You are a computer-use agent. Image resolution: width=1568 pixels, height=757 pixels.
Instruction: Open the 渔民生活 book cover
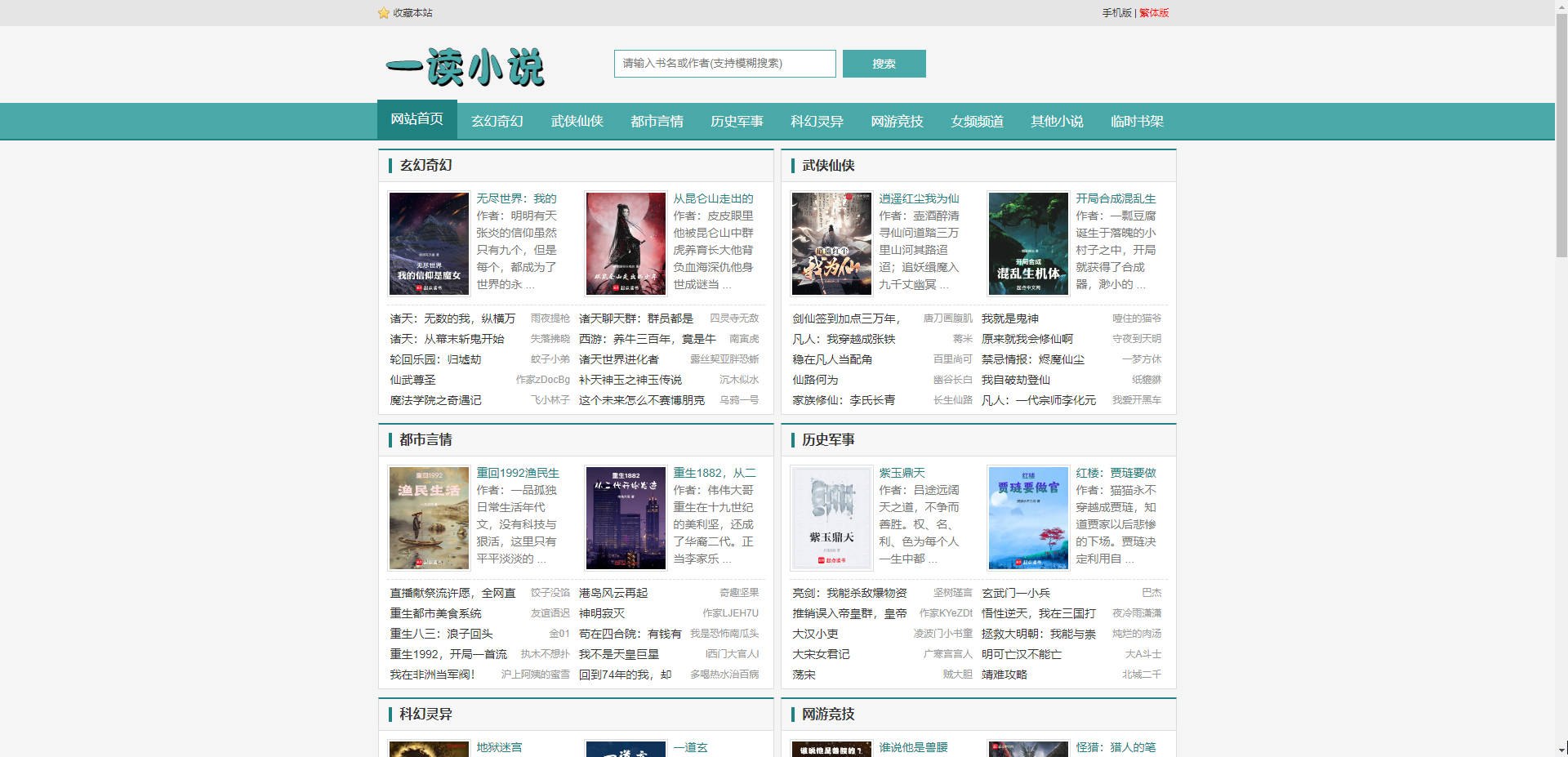[429, 518]
